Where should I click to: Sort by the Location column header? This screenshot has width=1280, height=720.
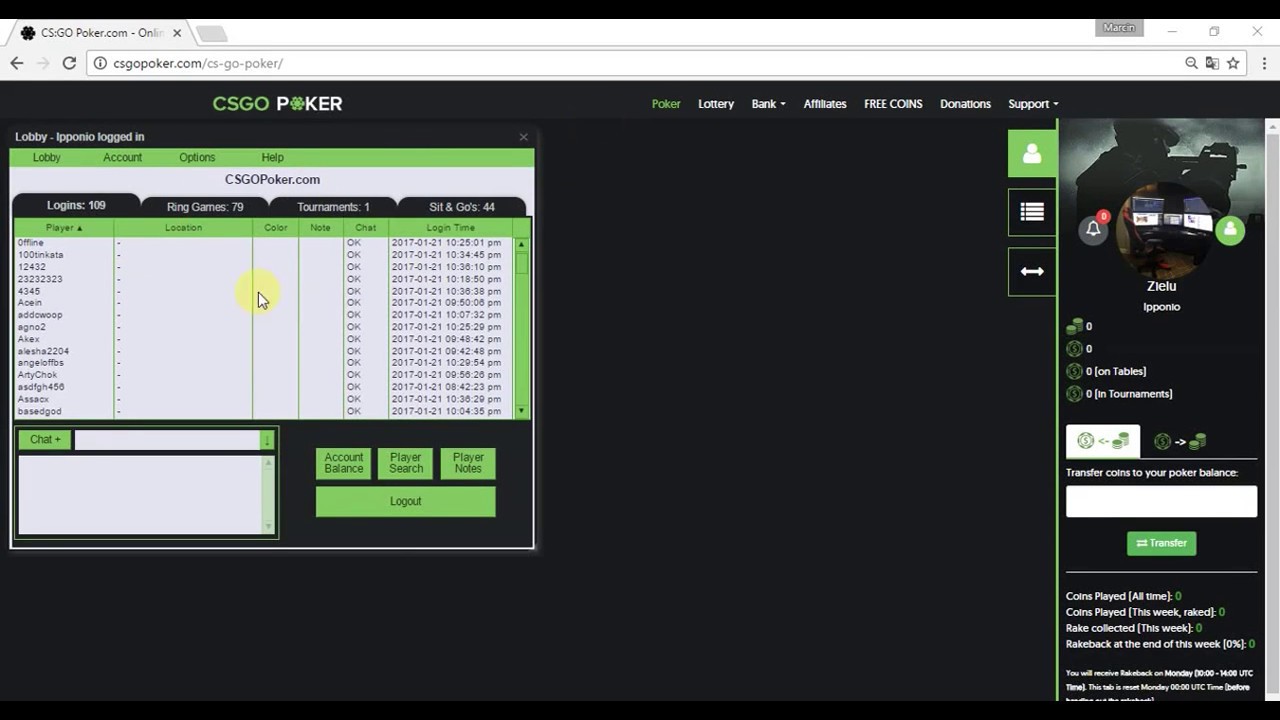(183, 228)
